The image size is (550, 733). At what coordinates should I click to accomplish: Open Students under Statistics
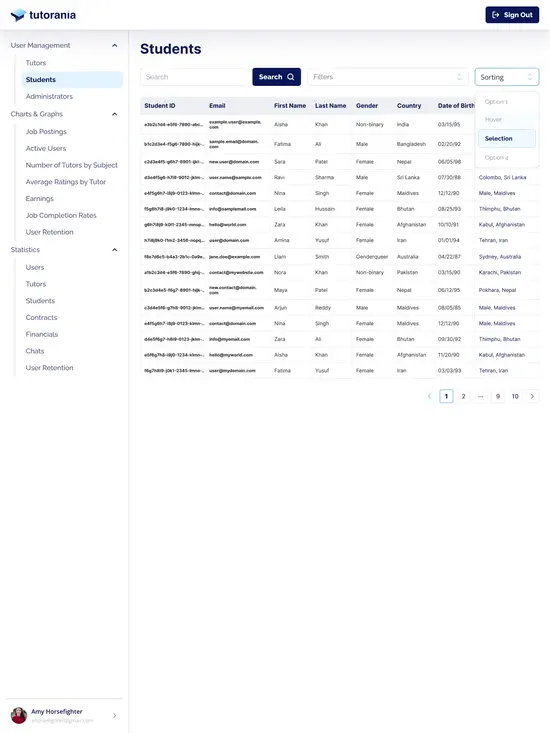coord(40,301)
